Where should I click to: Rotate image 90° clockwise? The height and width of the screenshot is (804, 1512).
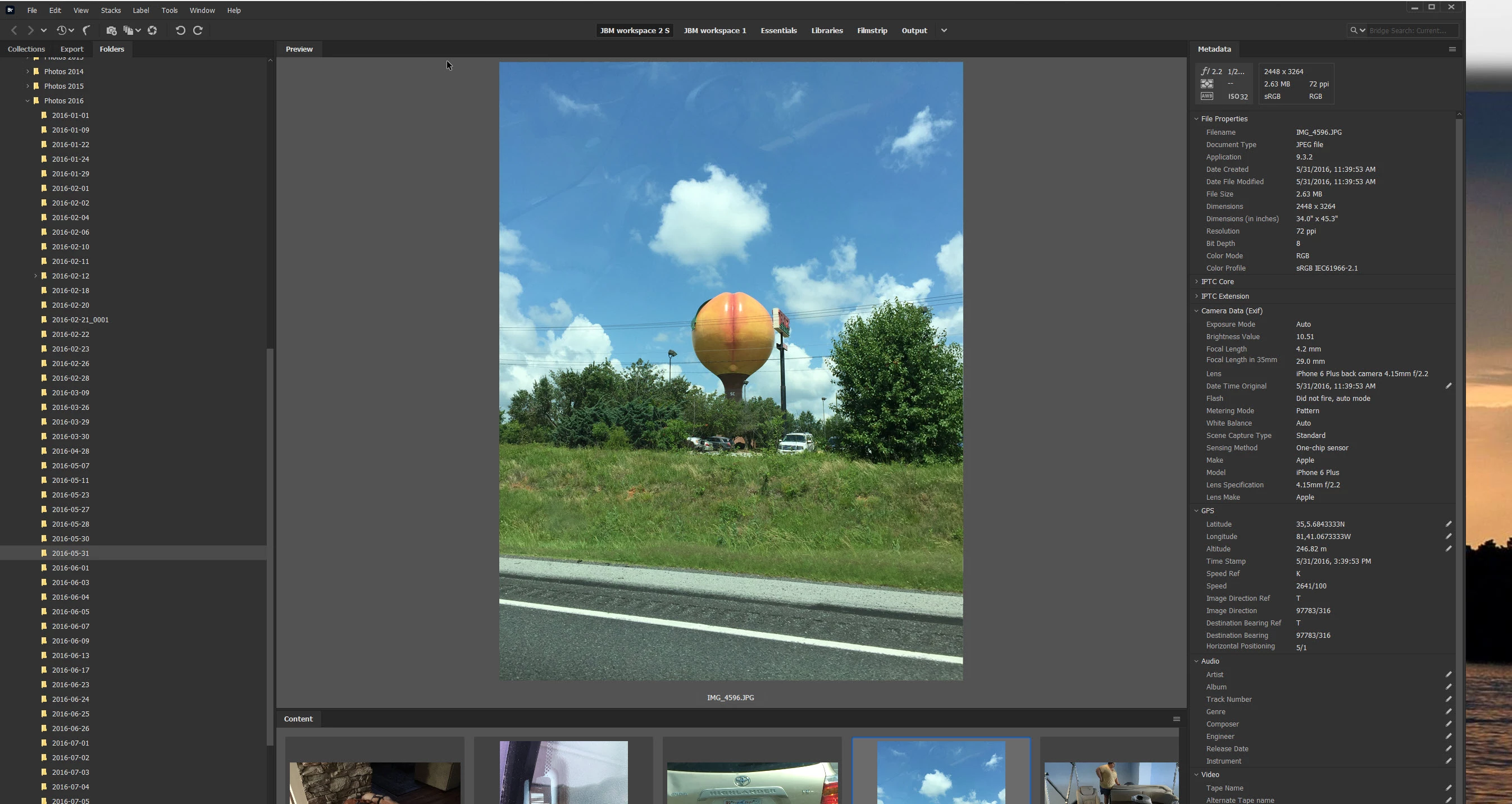click(x=198, y=30)
